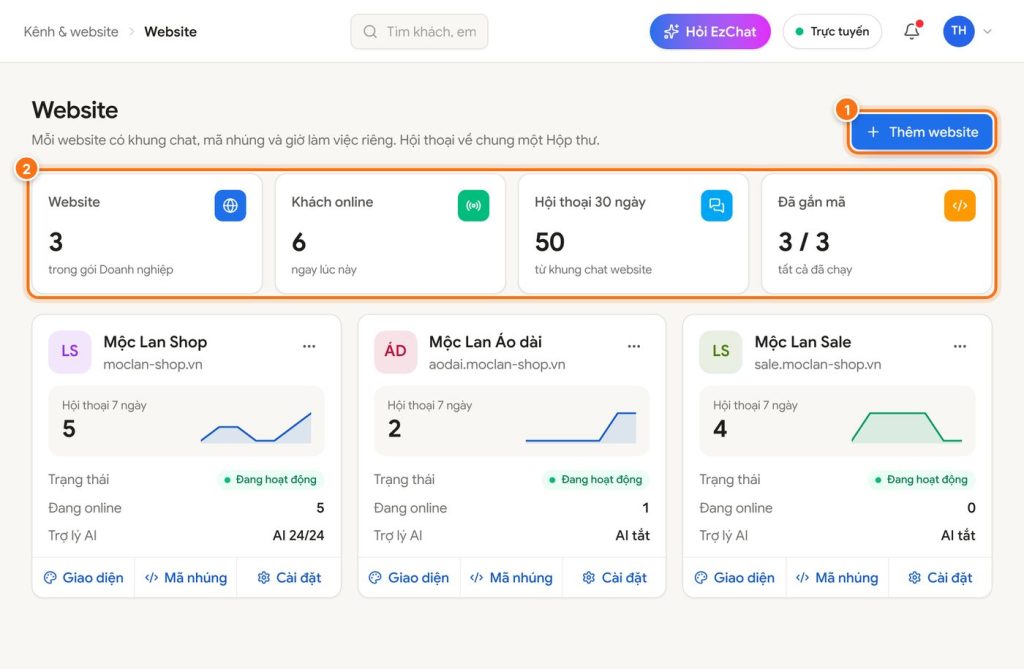This screenshot has height=669, width=1024.
Task: Click the LS avatar of Mộc Lan Sale
Action: pyautogui.click(x=720, y=351)
